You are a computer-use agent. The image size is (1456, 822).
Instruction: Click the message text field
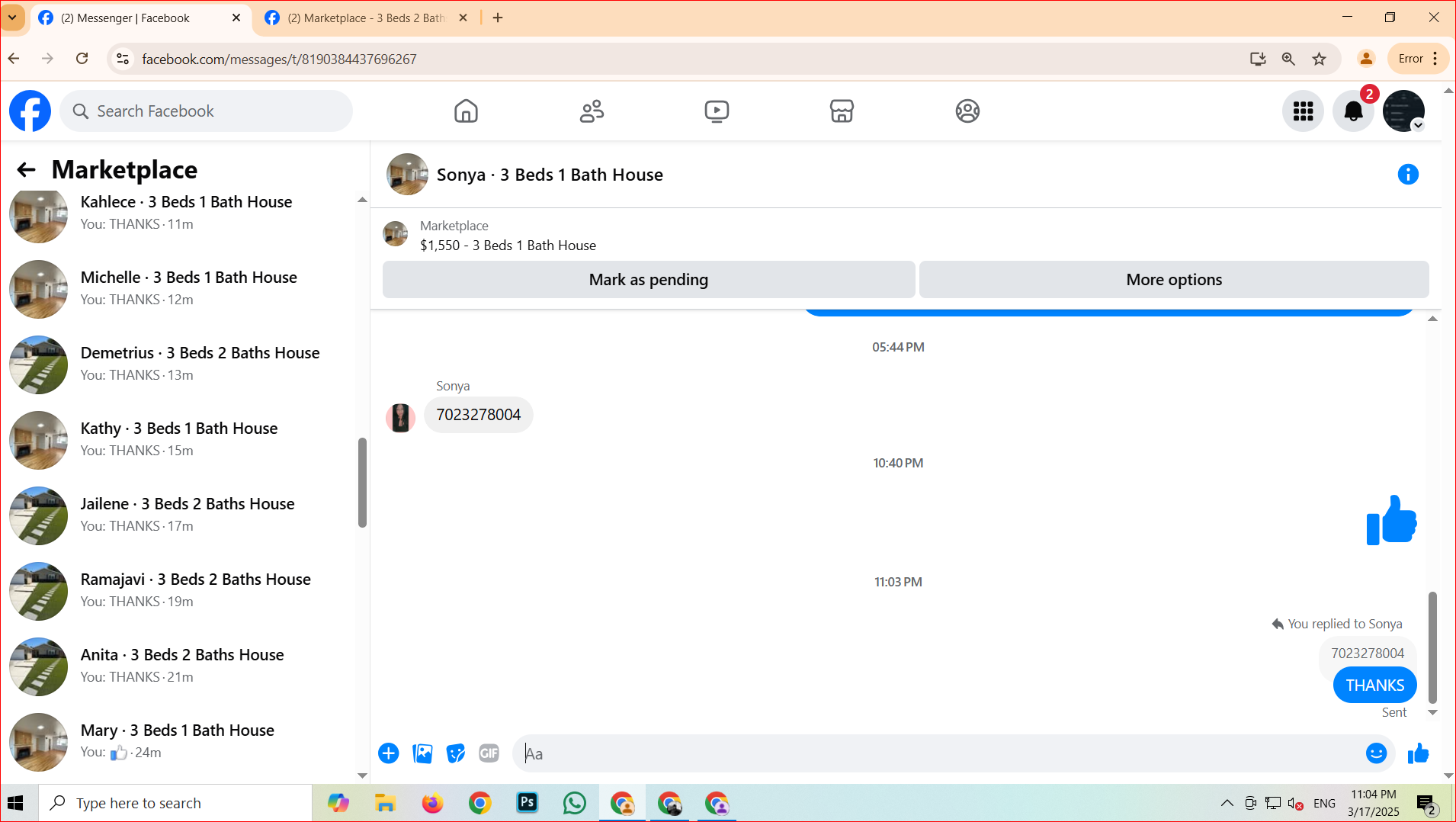[938, 753]
